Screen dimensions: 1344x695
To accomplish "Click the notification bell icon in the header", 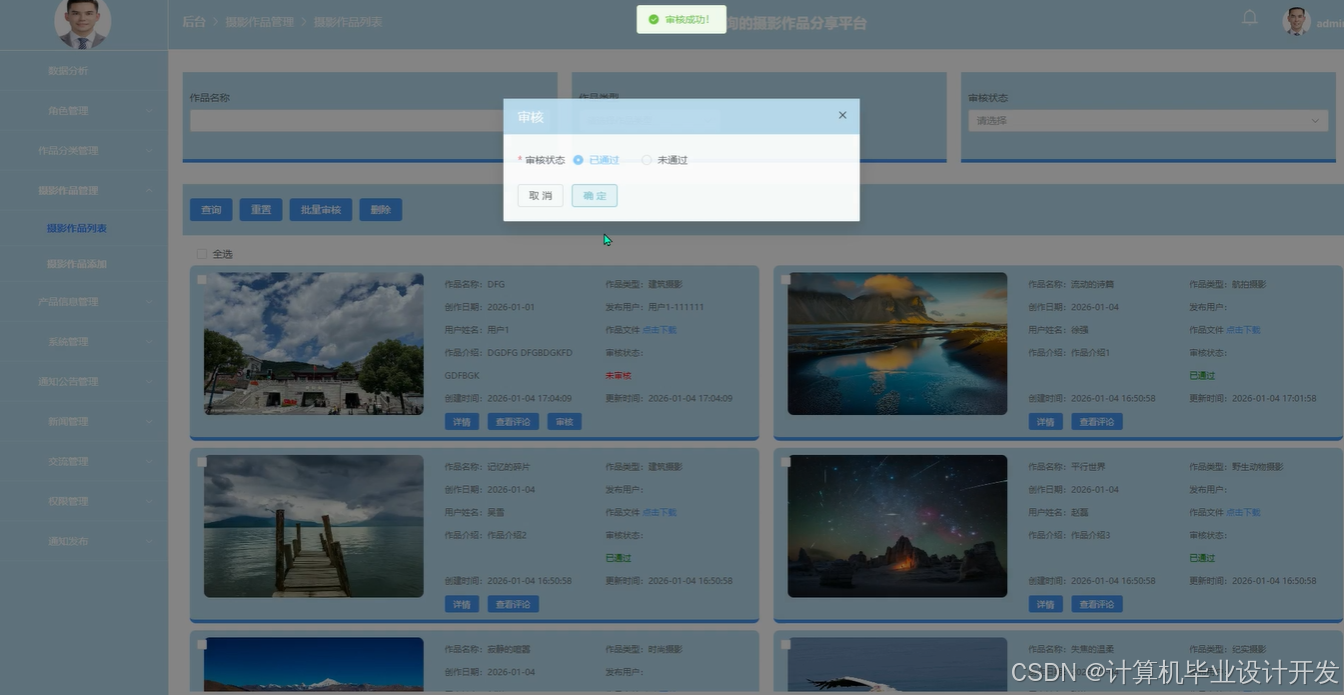I will coord(1250,18).
